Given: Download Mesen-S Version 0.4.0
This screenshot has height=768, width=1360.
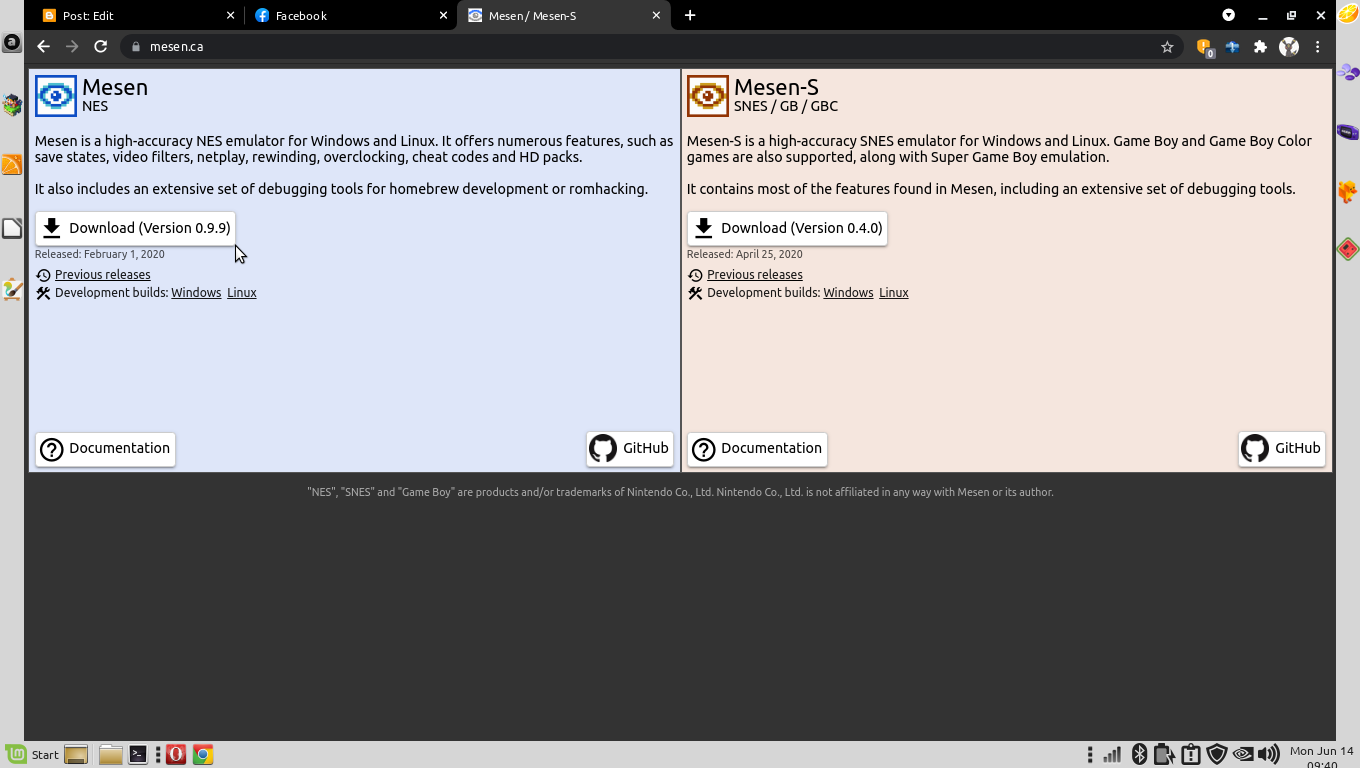Looking at the screenshot, I should [x=787, y=228].
